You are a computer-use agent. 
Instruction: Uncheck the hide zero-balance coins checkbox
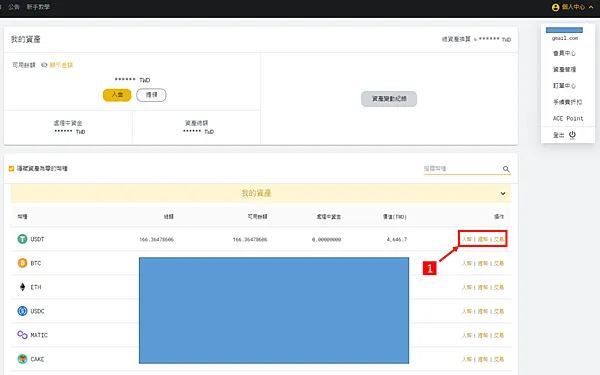point(11,169)
